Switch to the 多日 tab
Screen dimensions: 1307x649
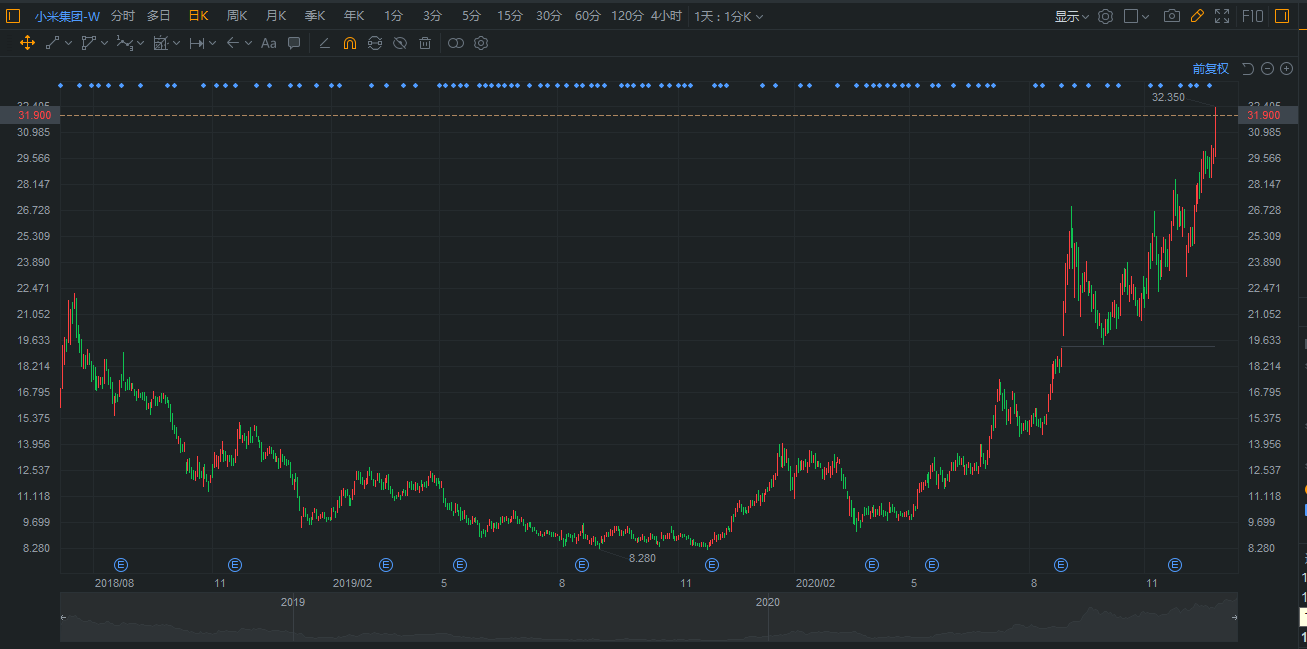158,16
